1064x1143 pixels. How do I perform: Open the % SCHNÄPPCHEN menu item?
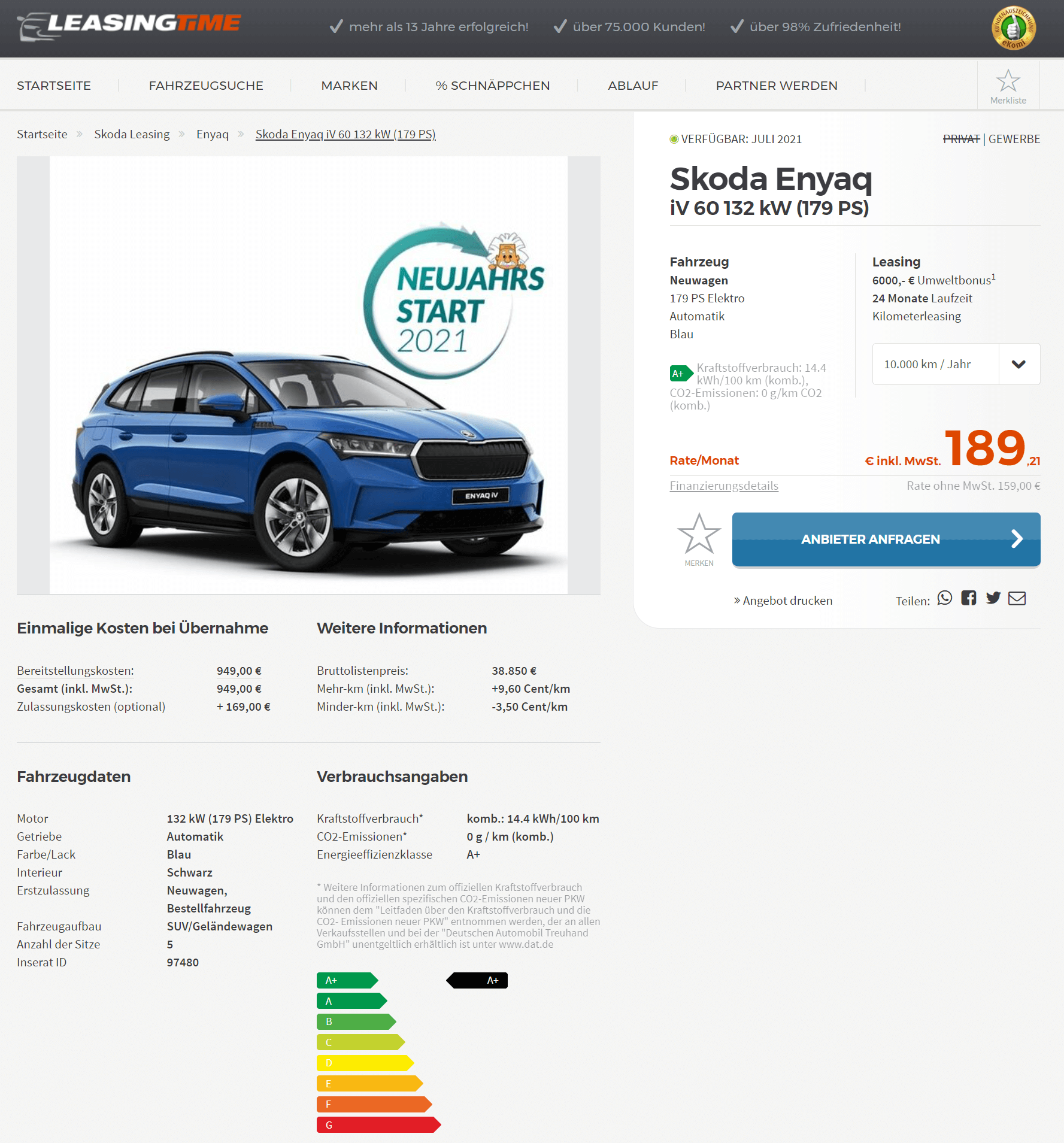click(493, 86)
